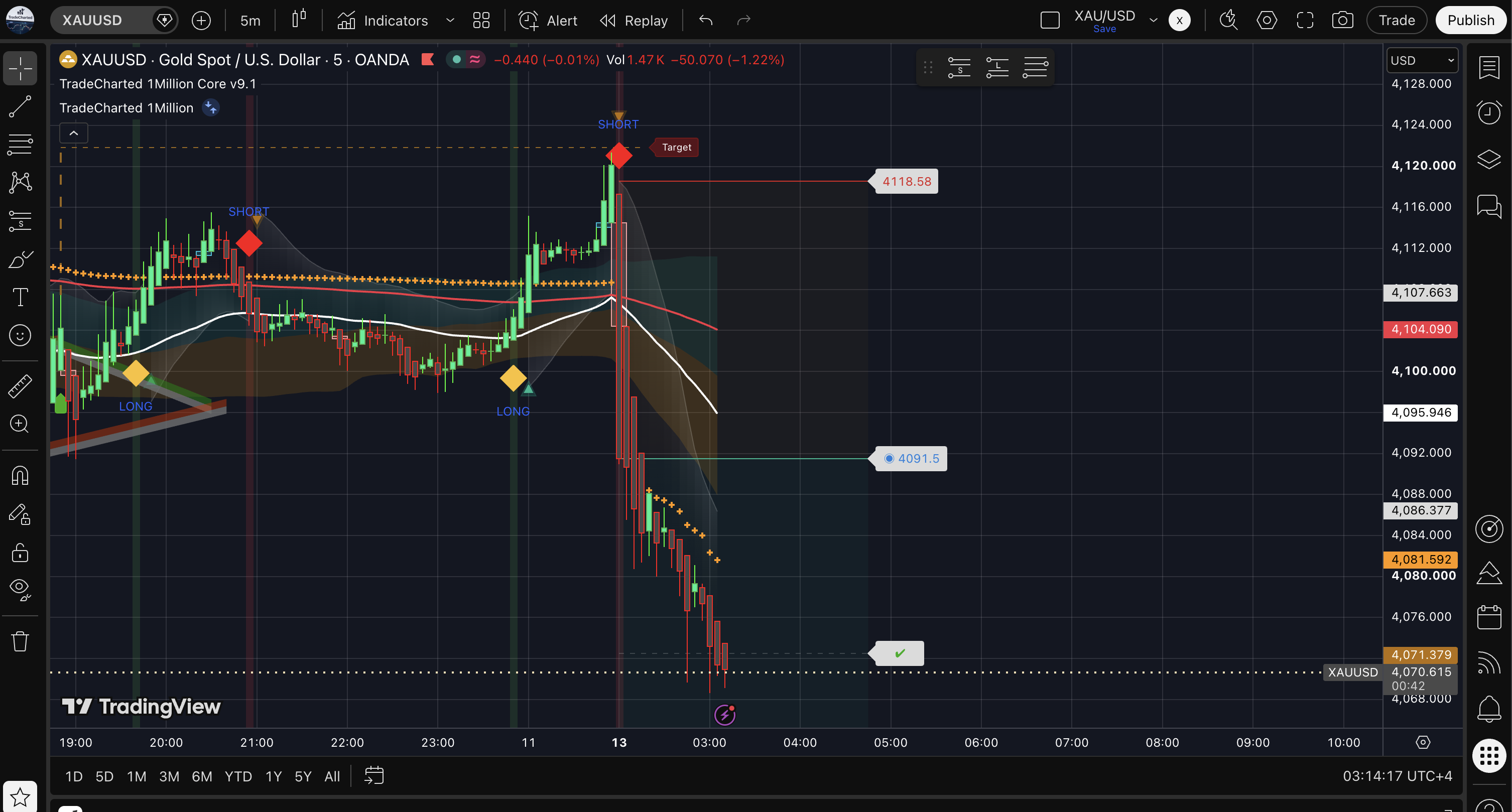The height and width of the screenshot is (812, 1512).
Task: Click the red Target label marker
Action: pos(676,147)
